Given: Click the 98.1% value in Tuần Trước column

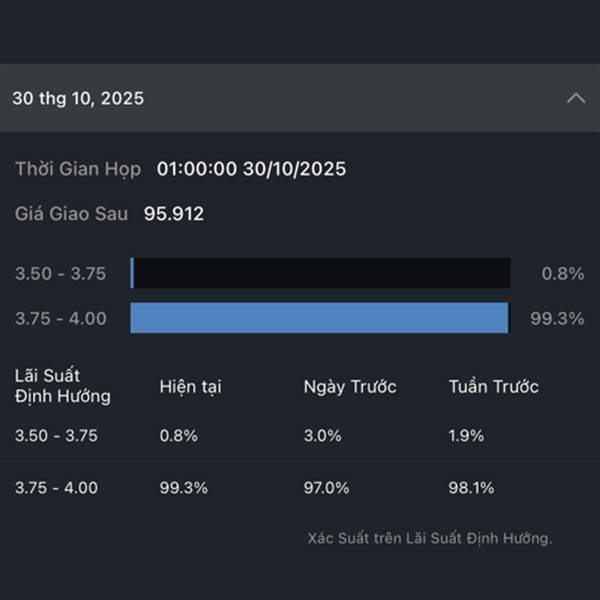Looking at the screenshot, I should 471,488.
